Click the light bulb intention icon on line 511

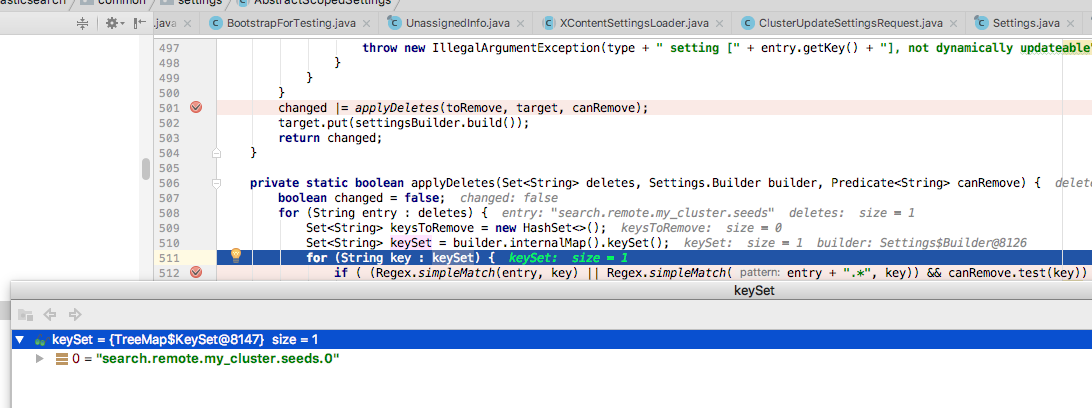click(235, 256)
